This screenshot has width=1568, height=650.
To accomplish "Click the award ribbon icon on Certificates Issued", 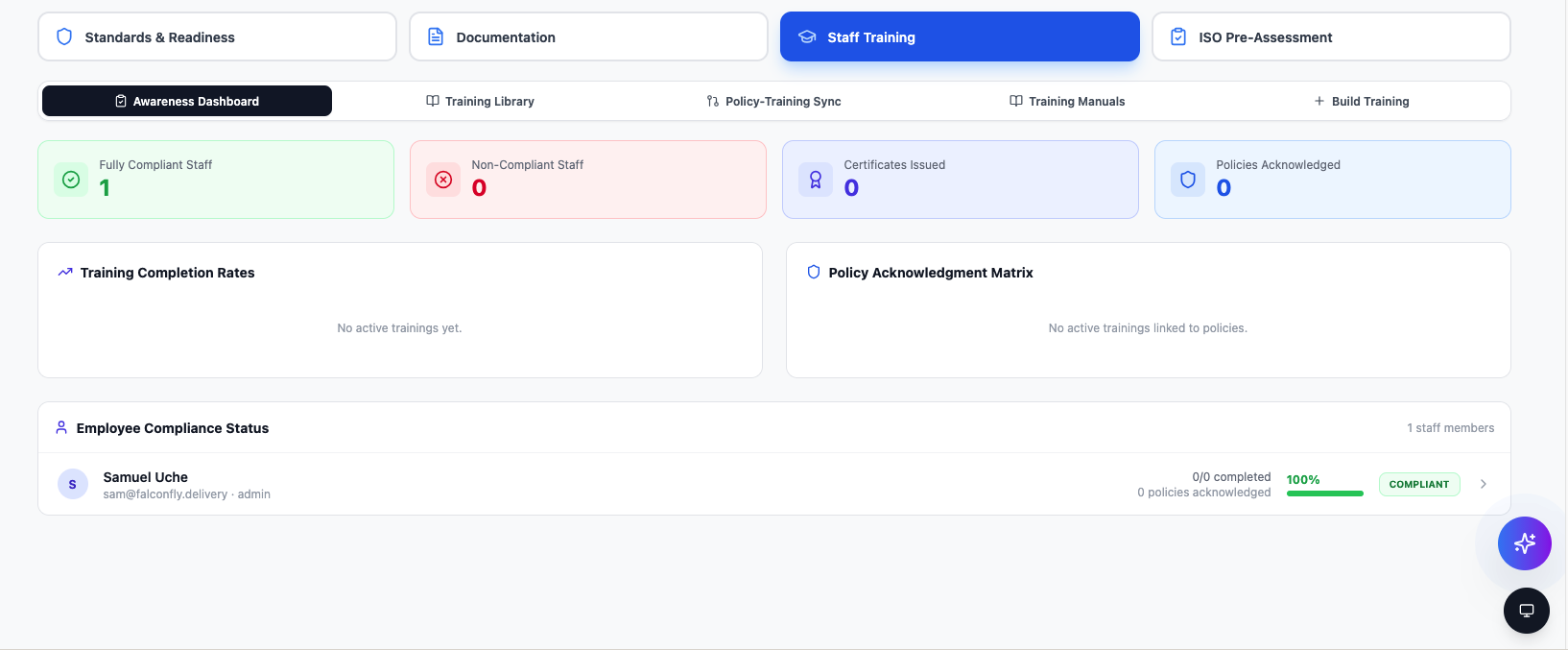I will tap(816, 180).
